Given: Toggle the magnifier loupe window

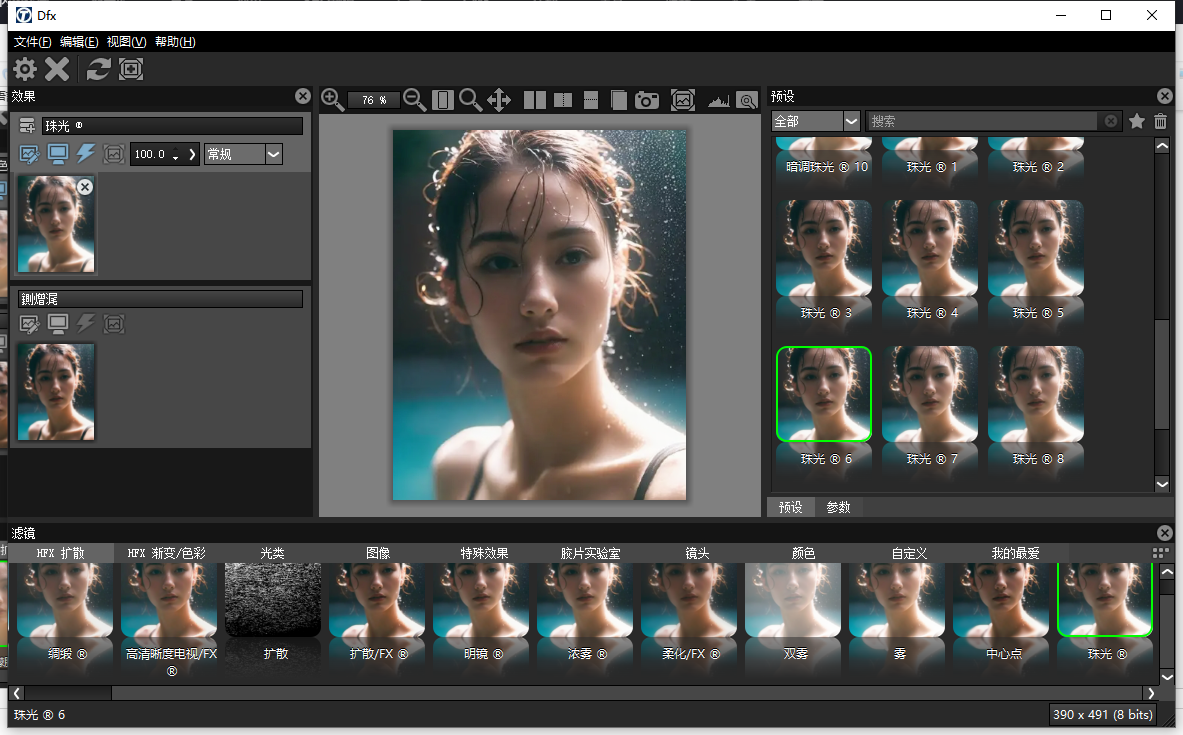Looking at the screenshot, I should coord(747,100).
